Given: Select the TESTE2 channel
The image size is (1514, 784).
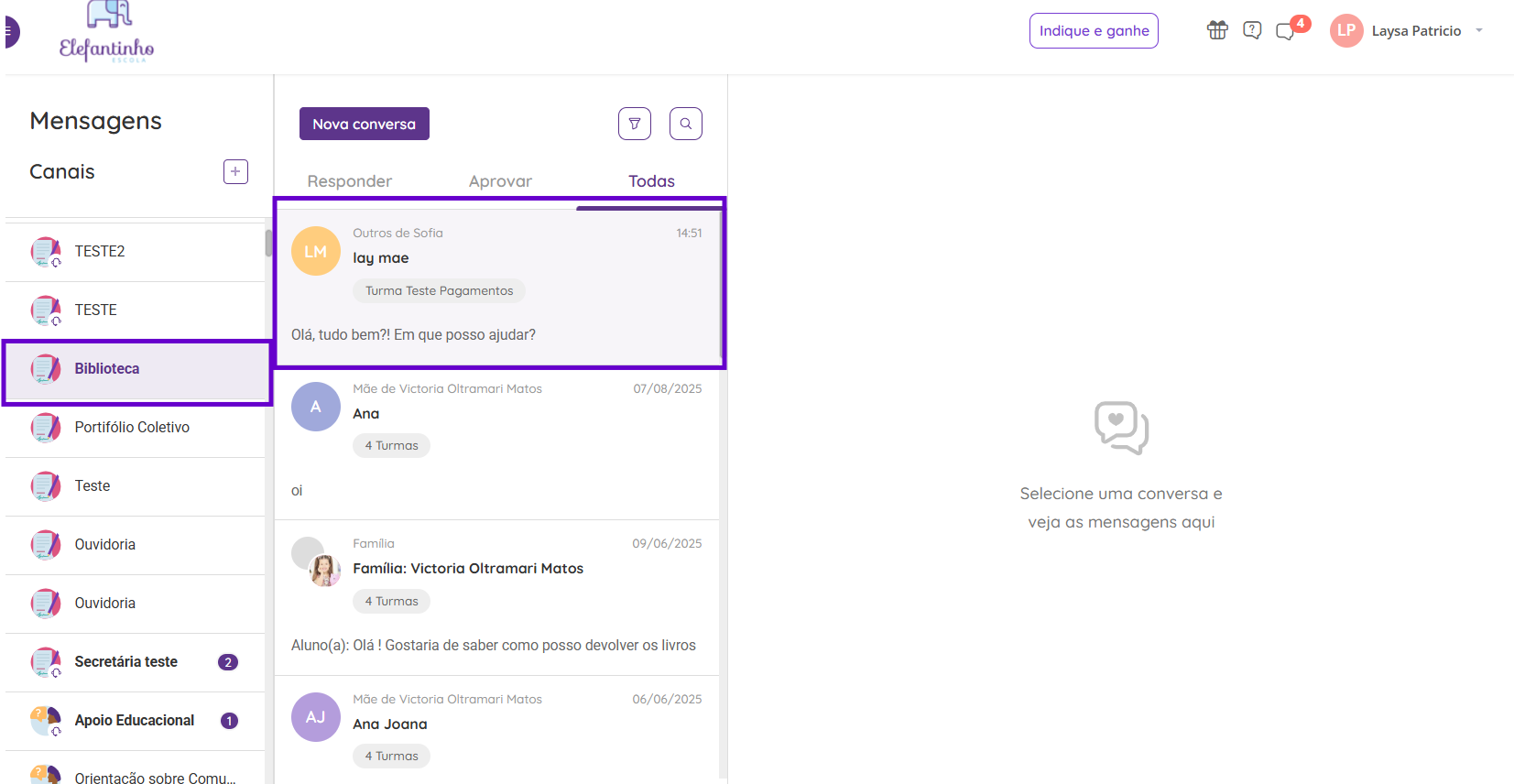Looking at the screenshot, I should coord(135,252).
